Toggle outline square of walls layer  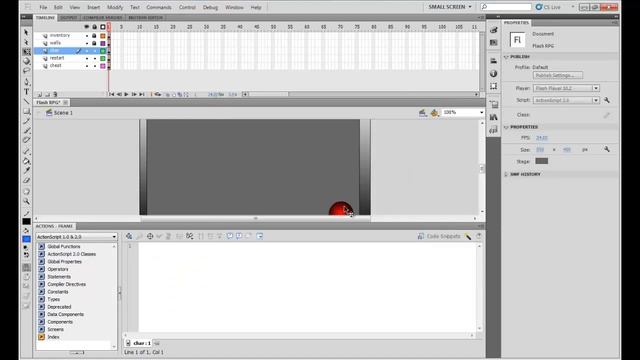(x=103, y=43)
